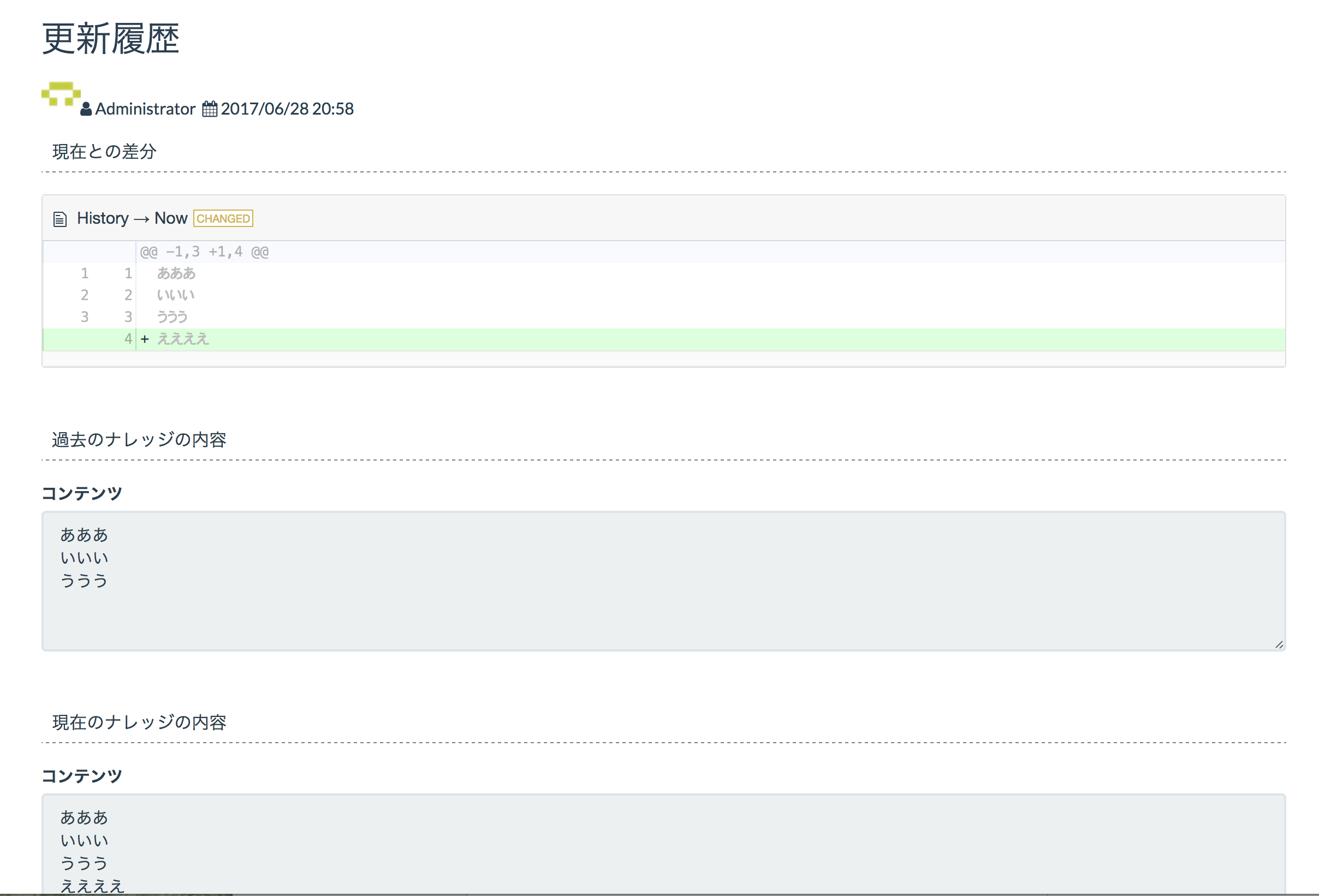The width and height of the screenshot is (1319, 896).
Task: Click line number 4 in the diff view
Action: [x=128, y=339]
